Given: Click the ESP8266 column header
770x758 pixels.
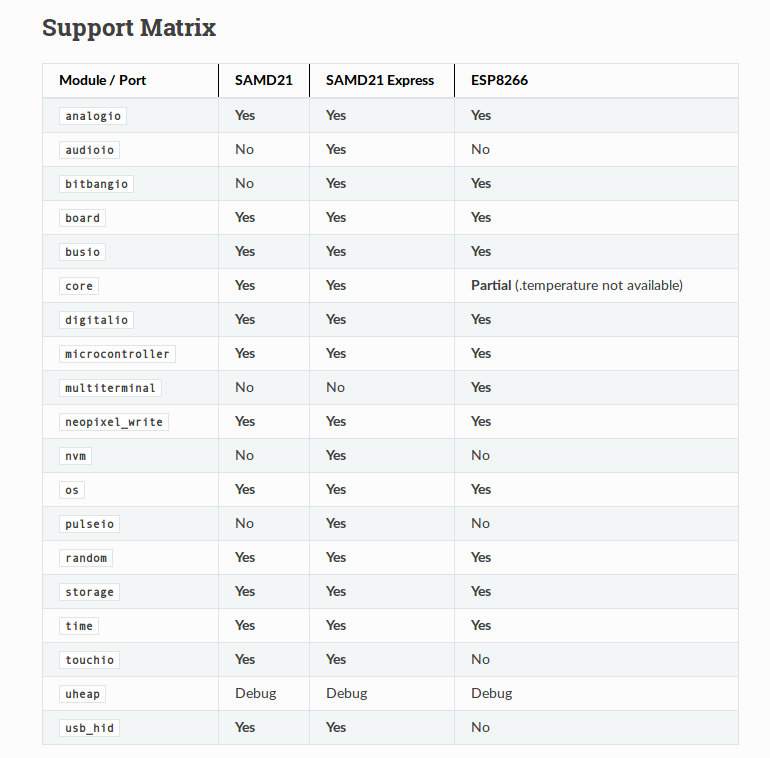Looking at the screenshot, I should coord(499,80).
